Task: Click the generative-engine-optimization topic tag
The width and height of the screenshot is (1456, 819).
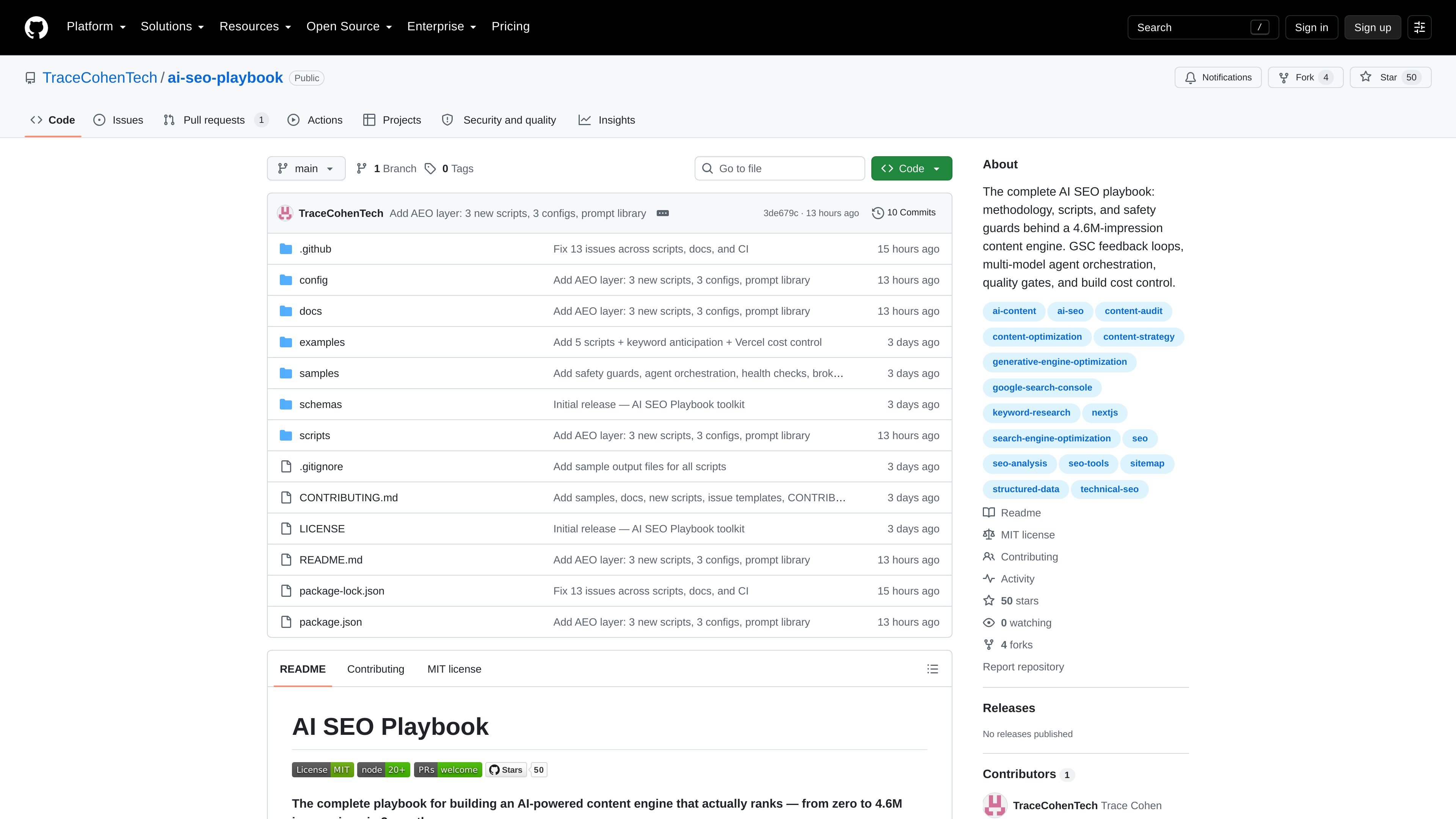Action: pos(1059,362)
